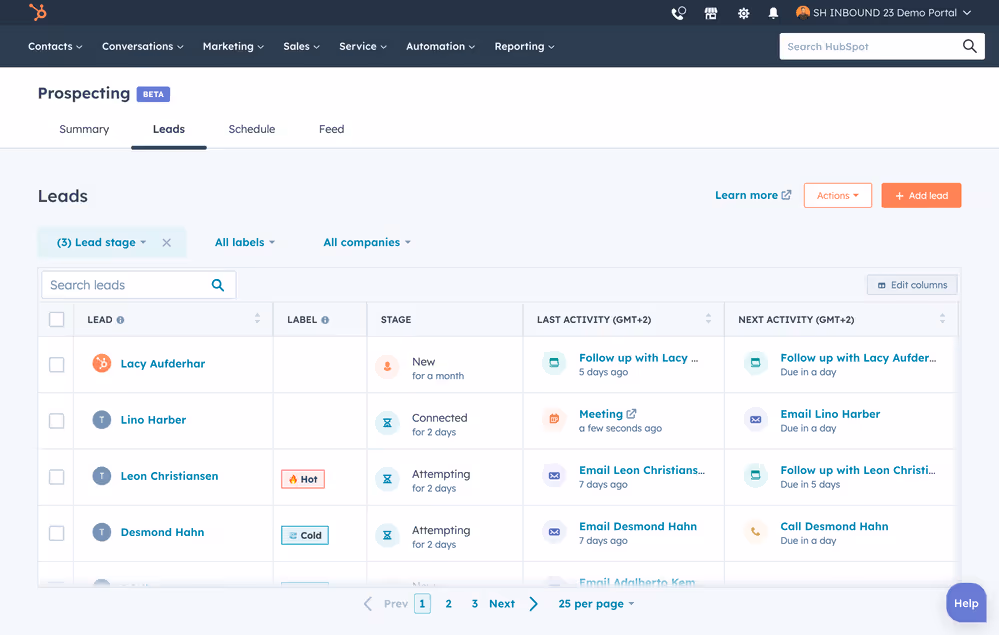Select all leads using the header checkbox
Screen dimensions: 999x635
point(56,318)
